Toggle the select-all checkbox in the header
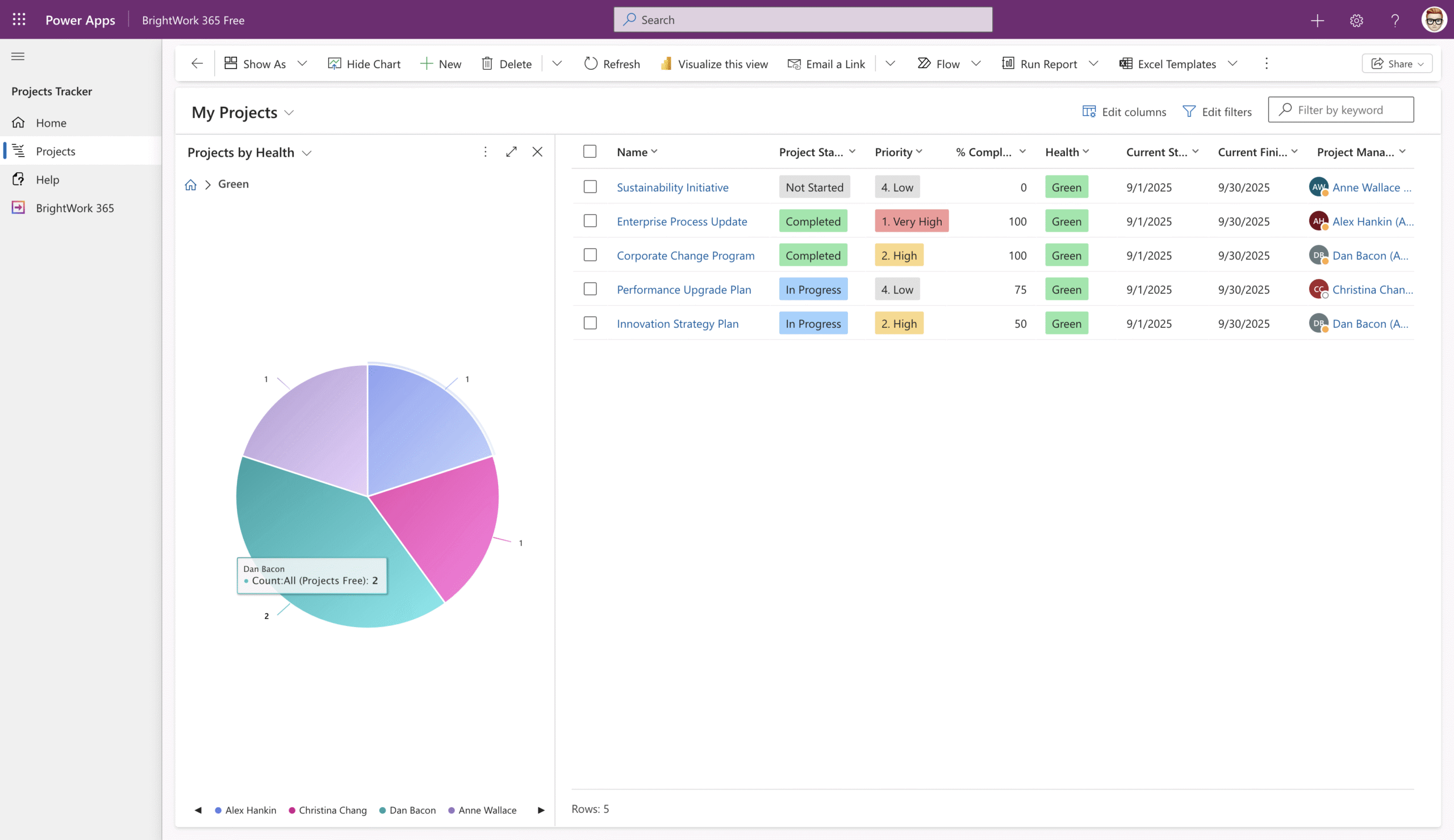The height and width of the screenshot is (840, 1454). (590, 152)
